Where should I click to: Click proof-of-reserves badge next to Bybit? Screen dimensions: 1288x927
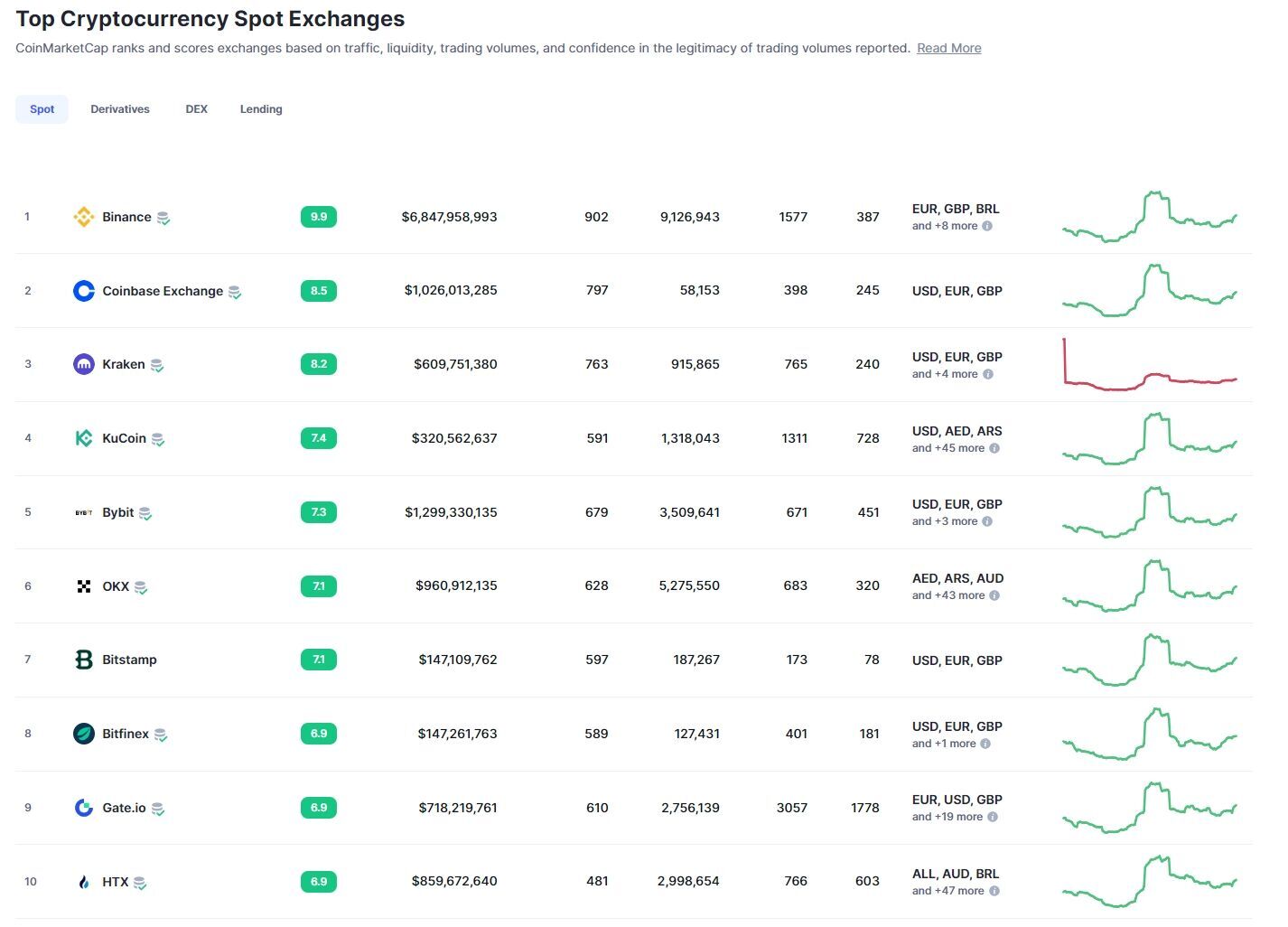click(x=145, y=513)
